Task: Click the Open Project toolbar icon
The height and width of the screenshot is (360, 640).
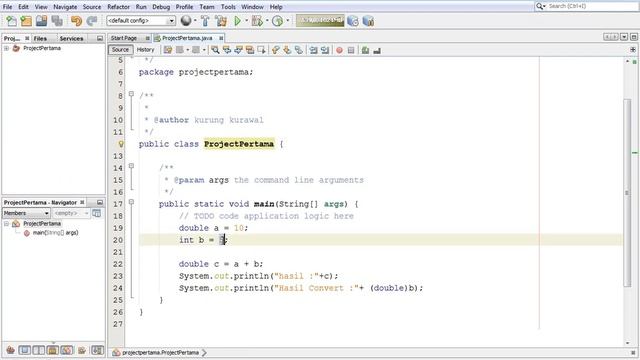Action: point(41,21)
